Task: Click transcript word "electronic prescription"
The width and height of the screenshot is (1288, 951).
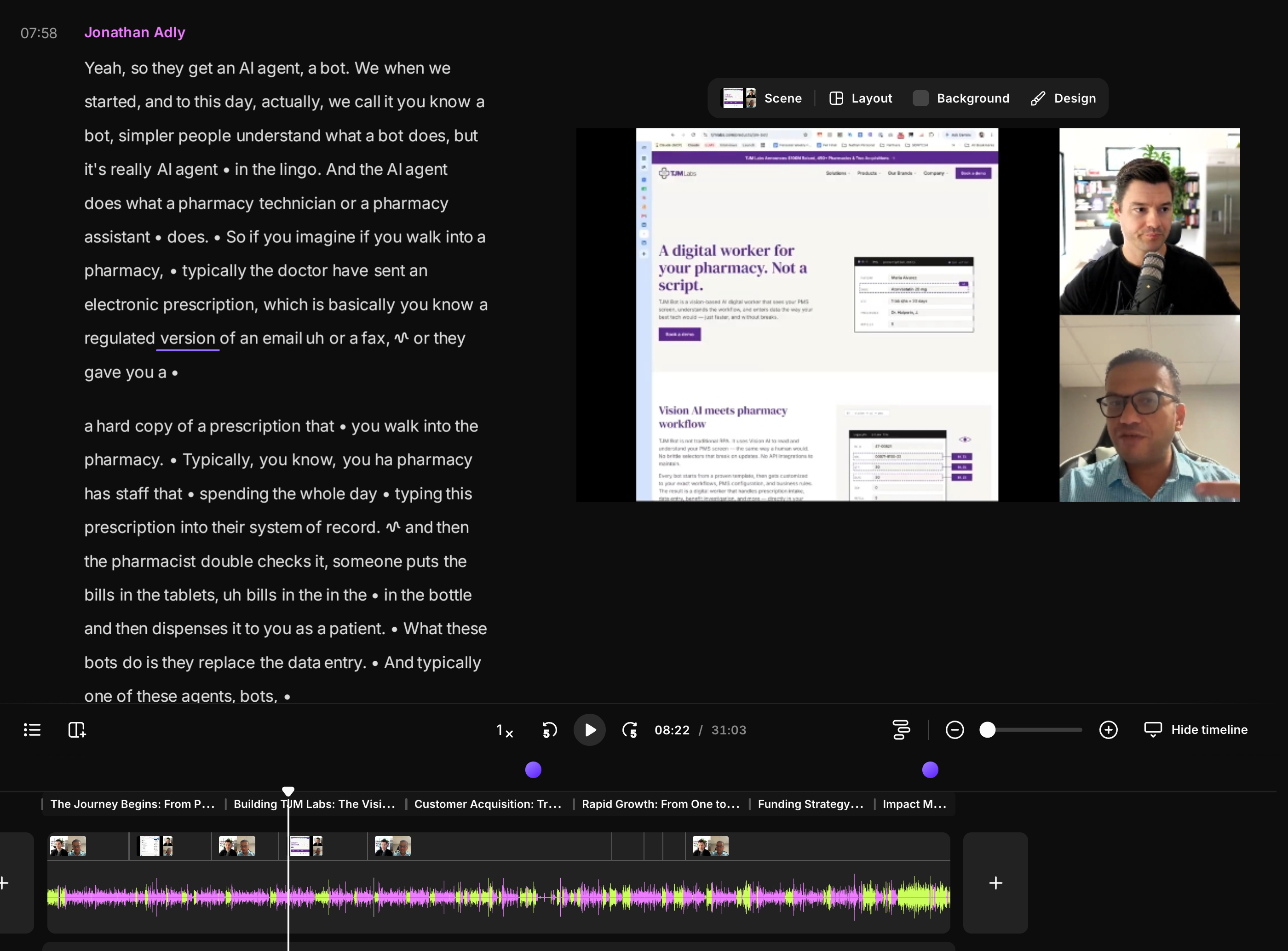Action: coord(170,304)
